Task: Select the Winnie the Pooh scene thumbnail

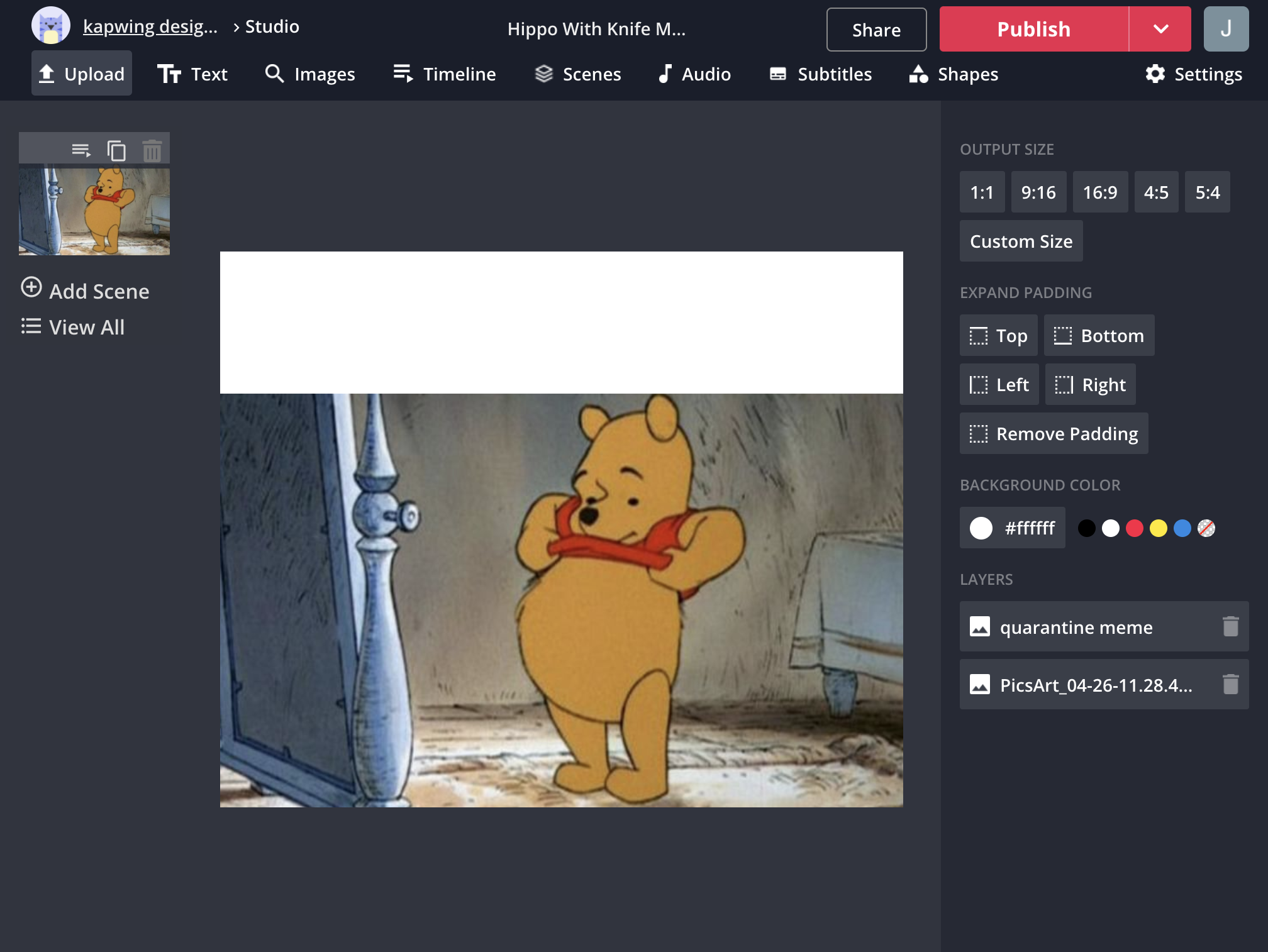Action: (x=94, y=211)
